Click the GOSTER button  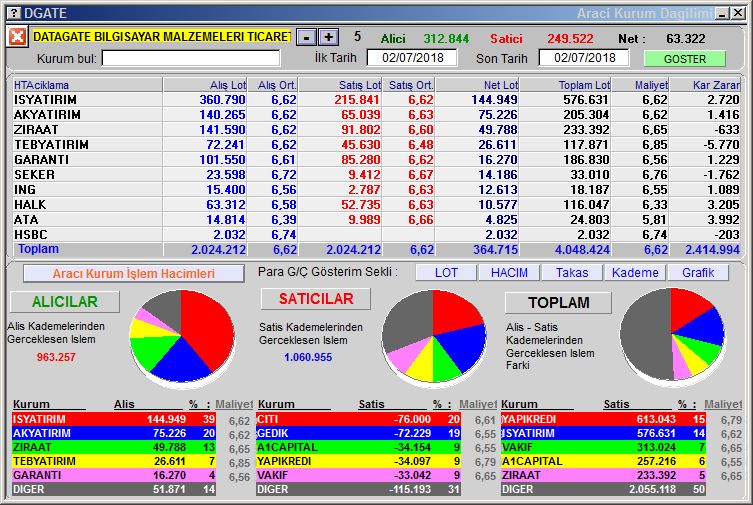pyautogui.click(x=685, y=59)
